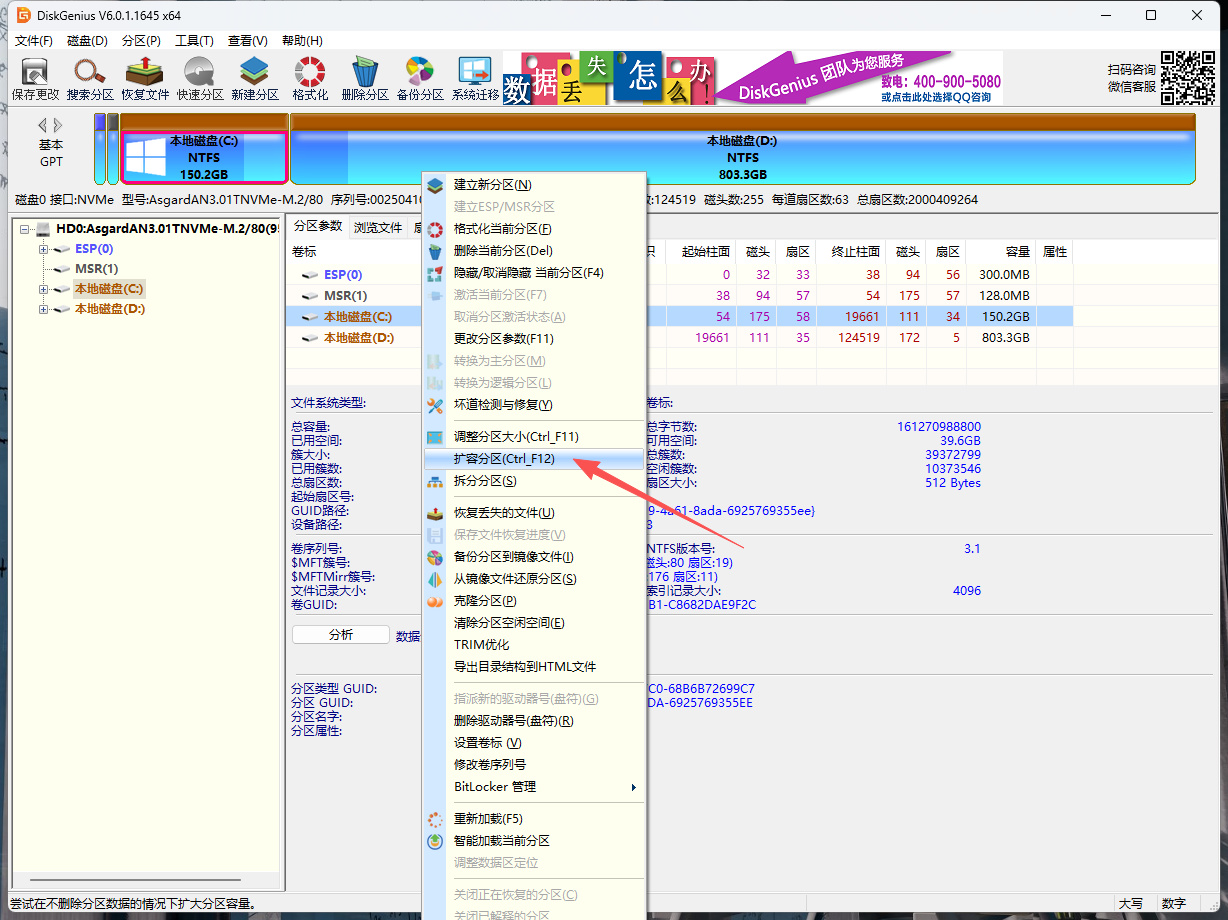This screenshot has height=920, width=1228.
Task: Expand BitLocker 管理 submenu arrow
Action: [x=634, y=787]
